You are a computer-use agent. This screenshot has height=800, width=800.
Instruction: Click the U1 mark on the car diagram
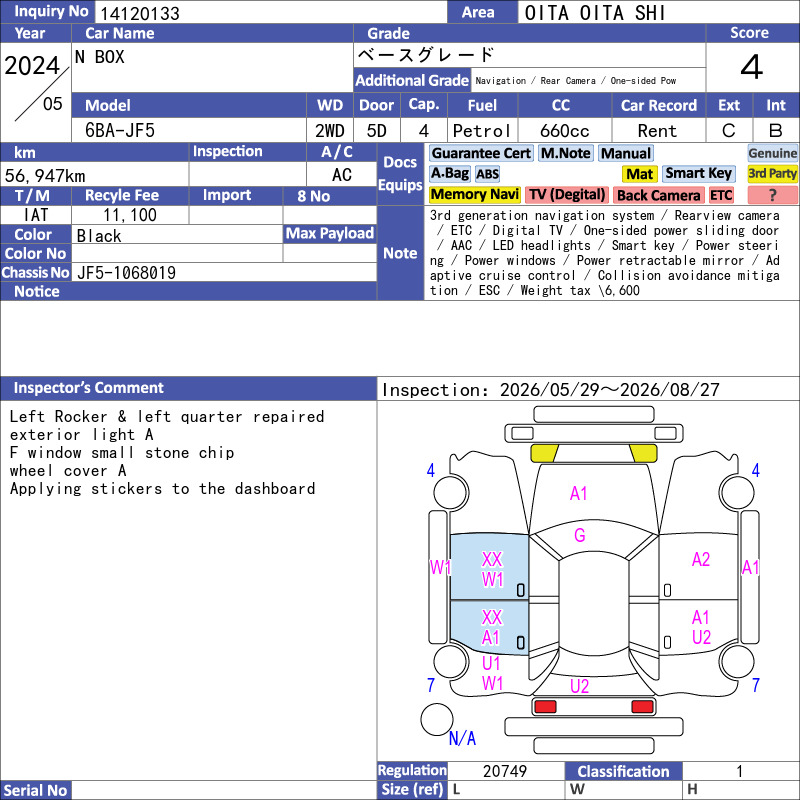click(x=491, y=663)
